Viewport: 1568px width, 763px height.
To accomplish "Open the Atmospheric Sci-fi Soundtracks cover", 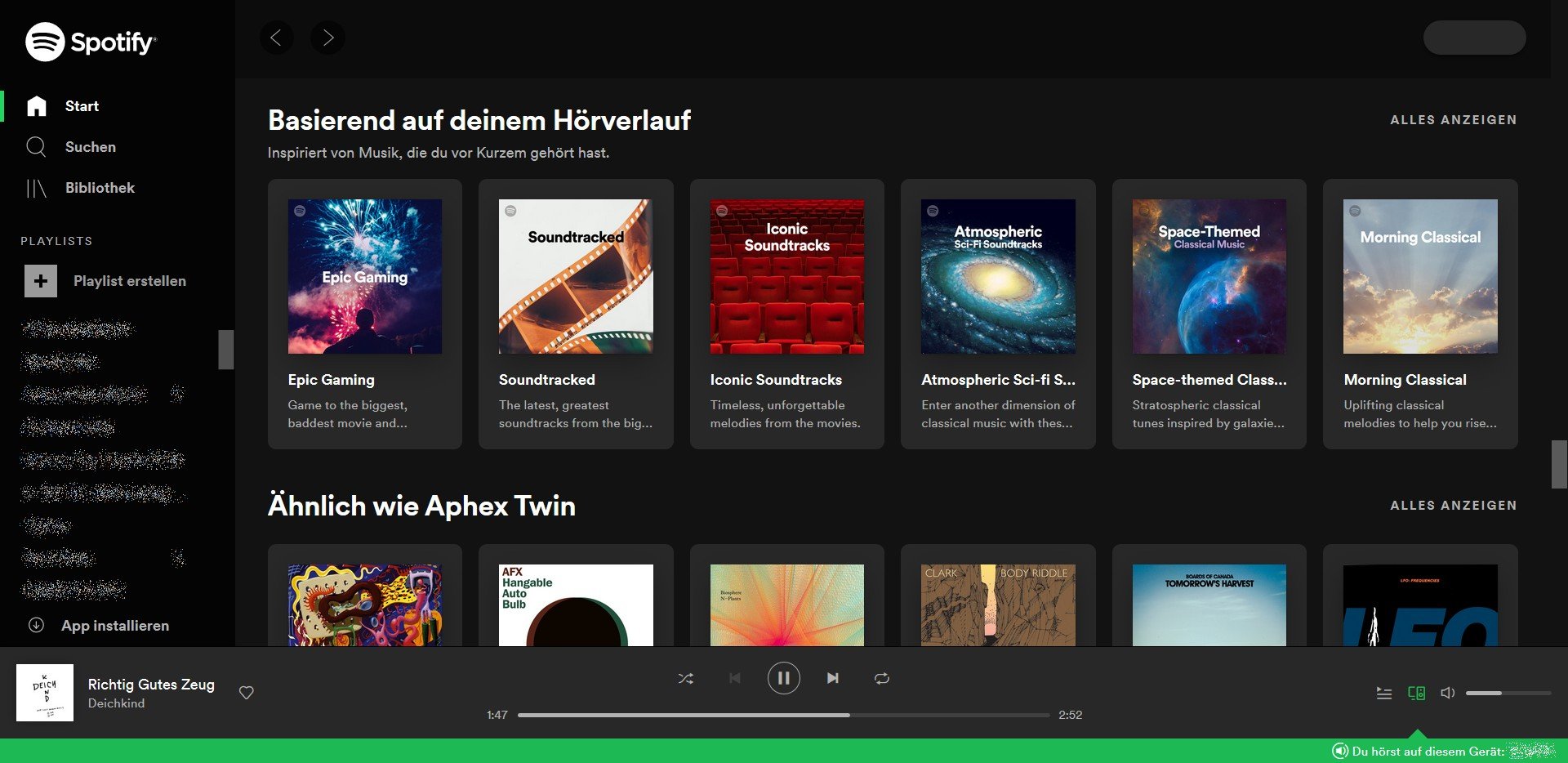I will point(998,276).
